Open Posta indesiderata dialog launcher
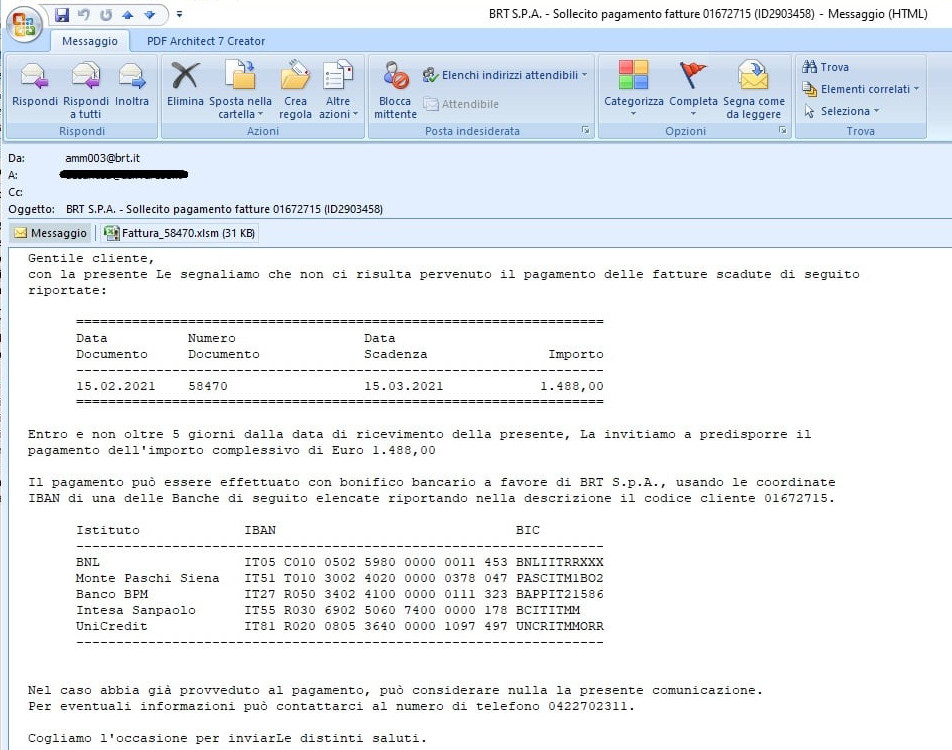This screenshot has height=750, width=952. [x=585, y=130]
